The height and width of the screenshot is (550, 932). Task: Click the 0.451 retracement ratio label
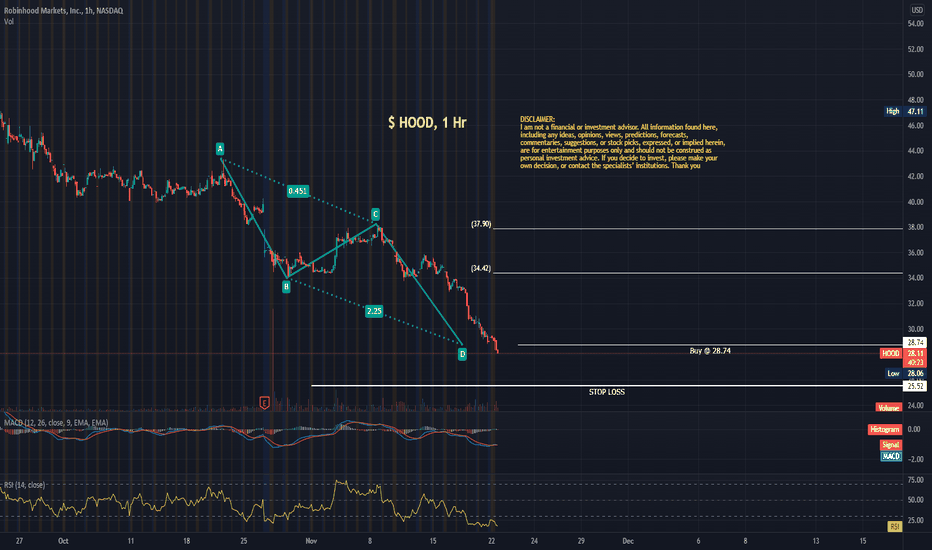[298, 191]
